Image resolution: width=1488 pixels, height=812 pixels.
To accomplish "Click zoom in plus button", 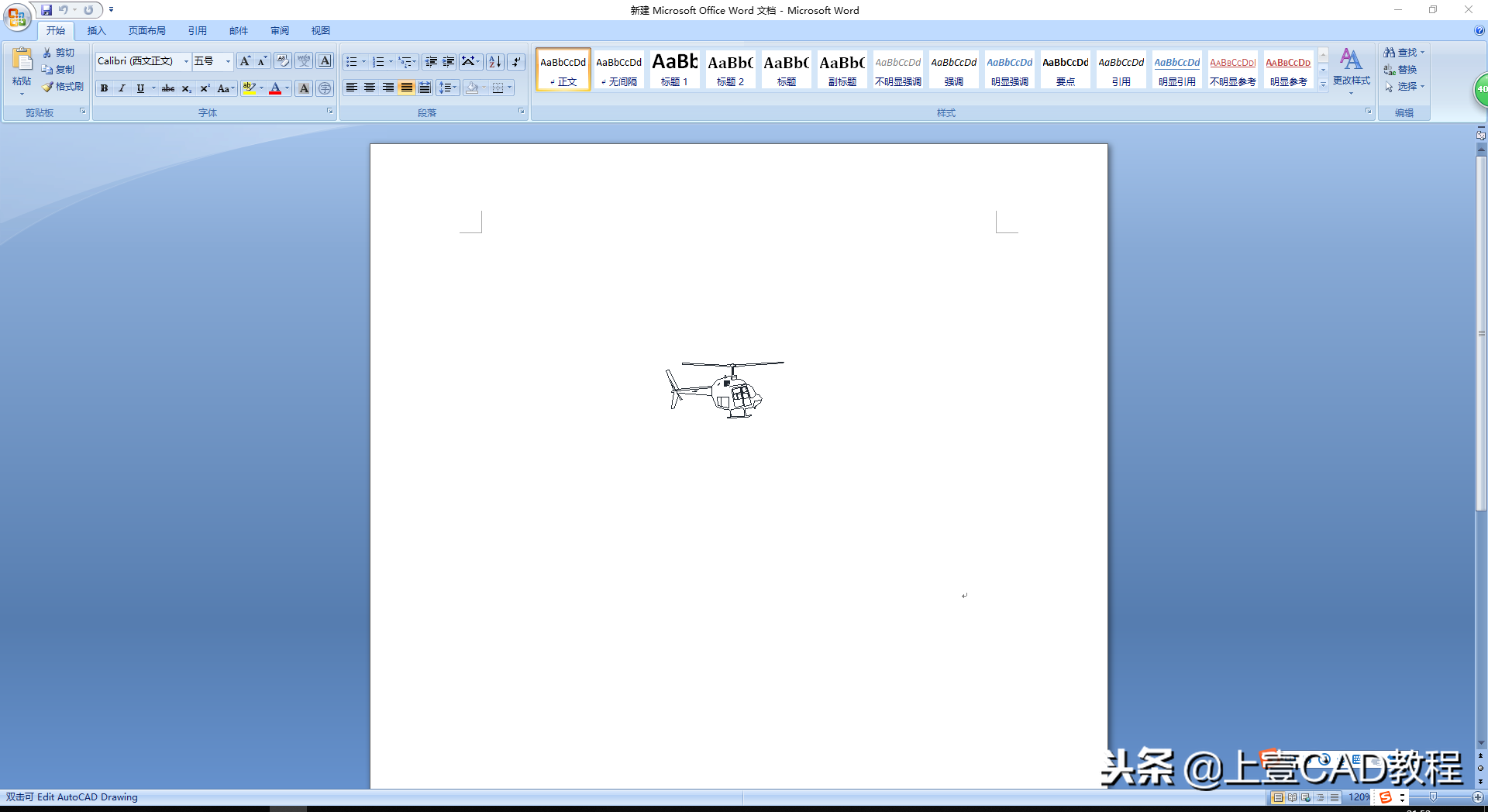I will pyautogui.click(x=1477, y=797).
